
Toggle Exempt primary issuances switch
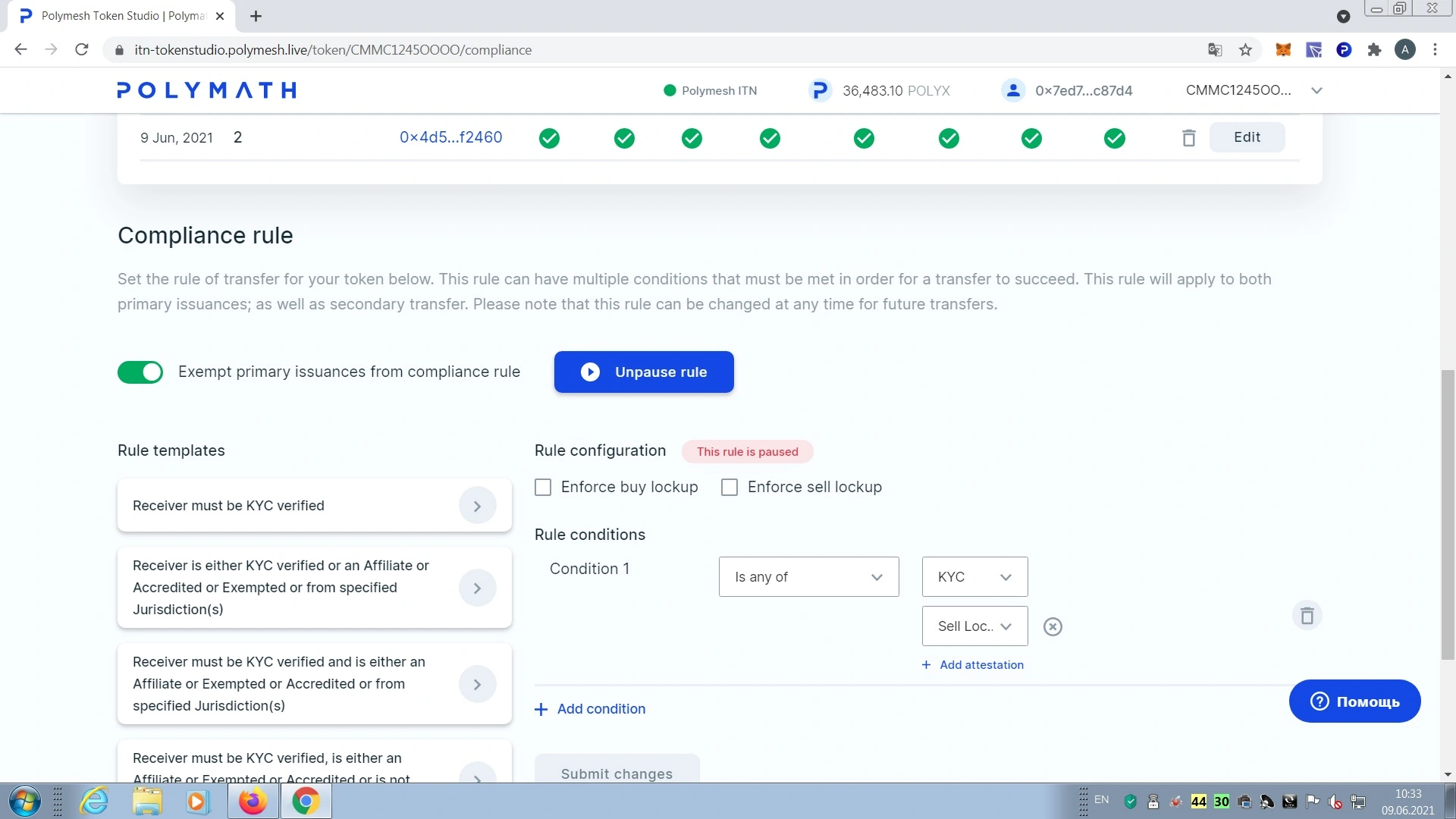click(x=140, y=372)
